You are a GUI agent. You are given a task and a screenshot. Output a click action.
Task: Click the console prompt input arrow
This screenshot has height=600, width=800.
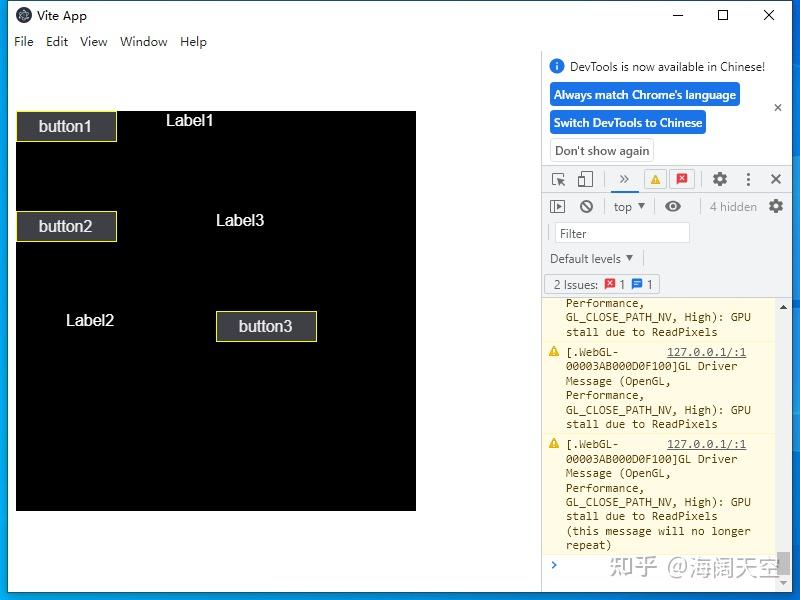pyautogui.click(x=554, y=565)
